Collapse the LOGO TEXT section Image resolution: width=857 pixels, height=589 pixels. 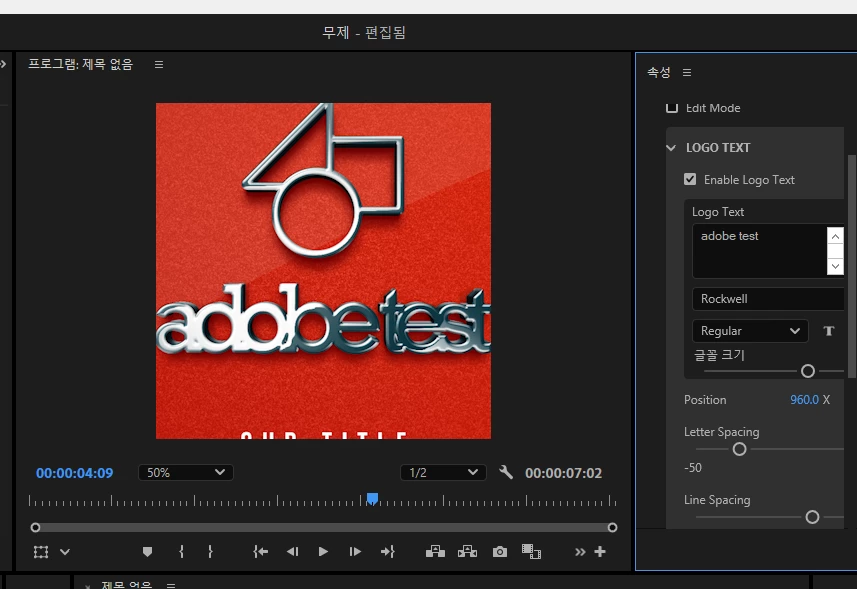pyautogui.click(x=671, y=148)
